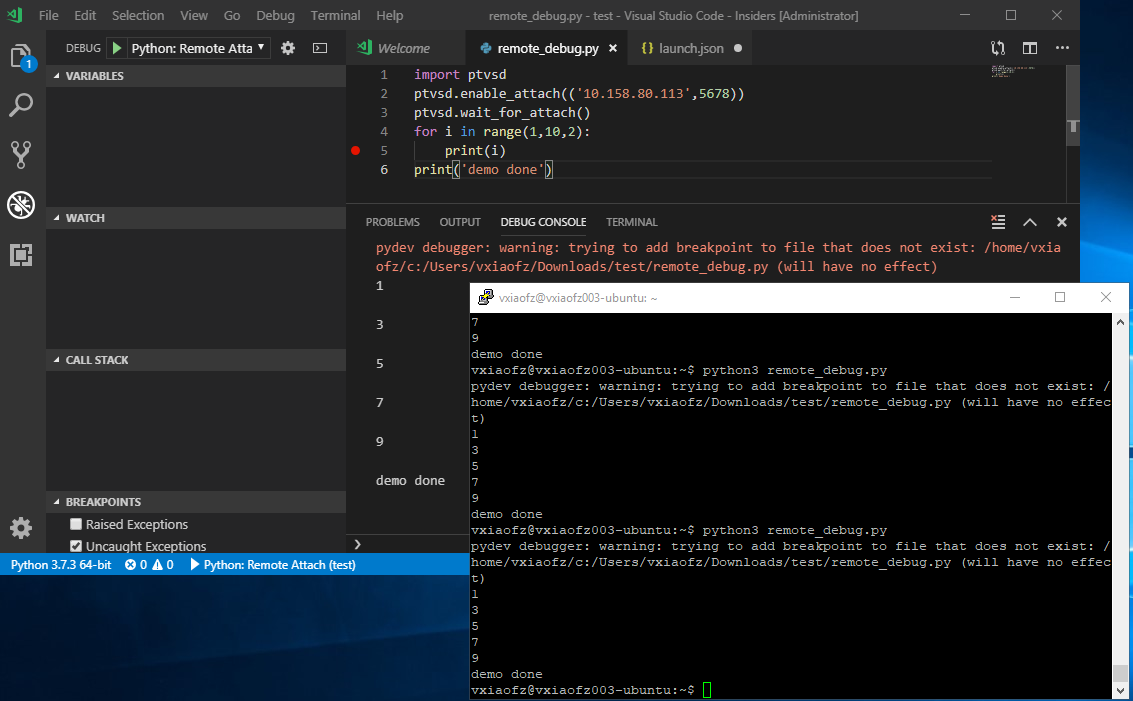Split the editor with the split icon
The image size is (1133, 701).
pos(1031,47)
